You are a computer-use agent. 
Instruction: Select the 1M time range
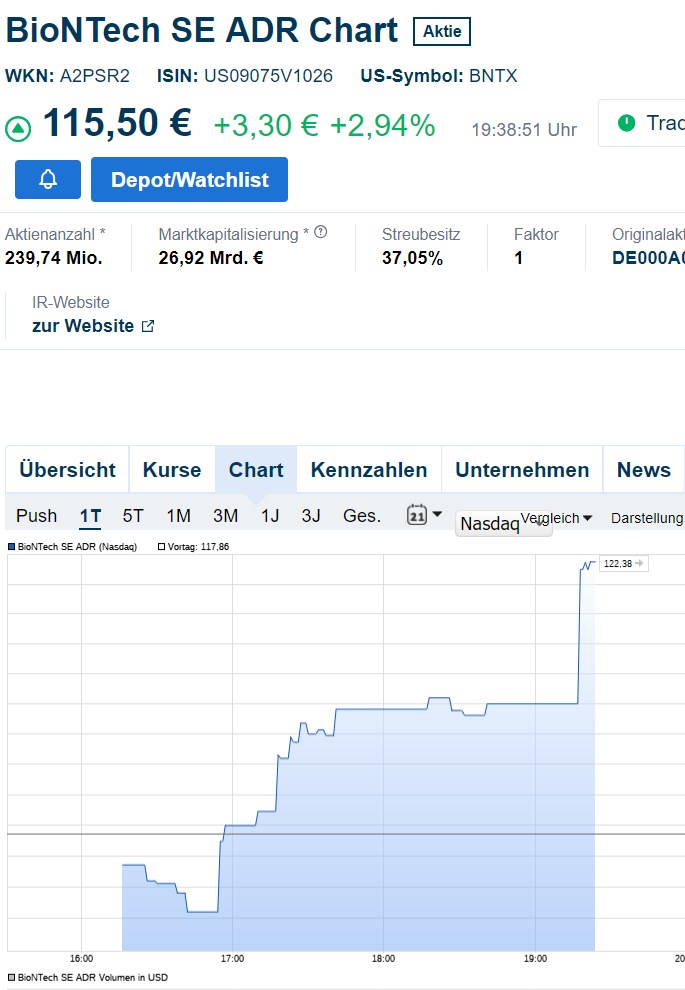coord(179,516)
